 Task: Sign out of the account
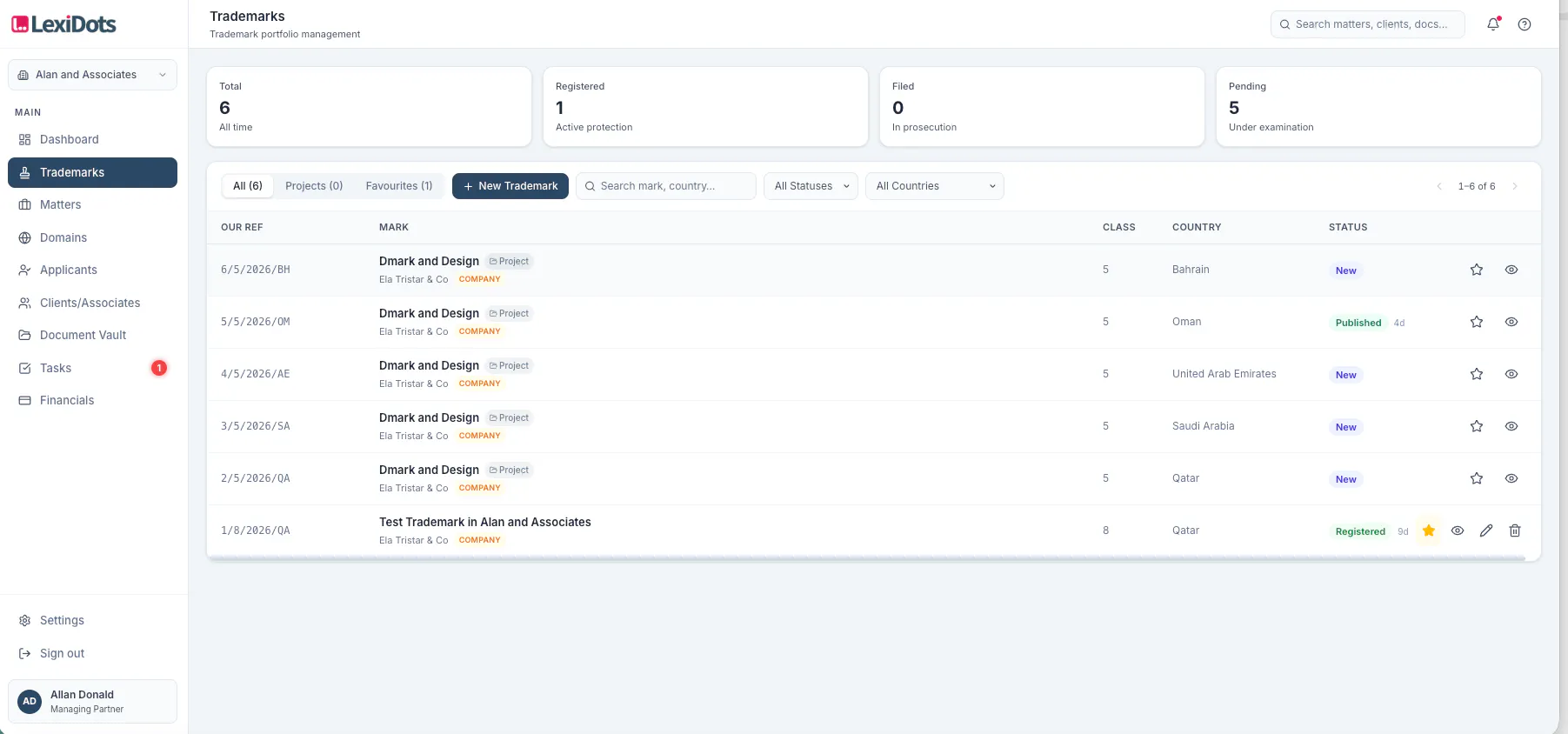click(92, 653)
